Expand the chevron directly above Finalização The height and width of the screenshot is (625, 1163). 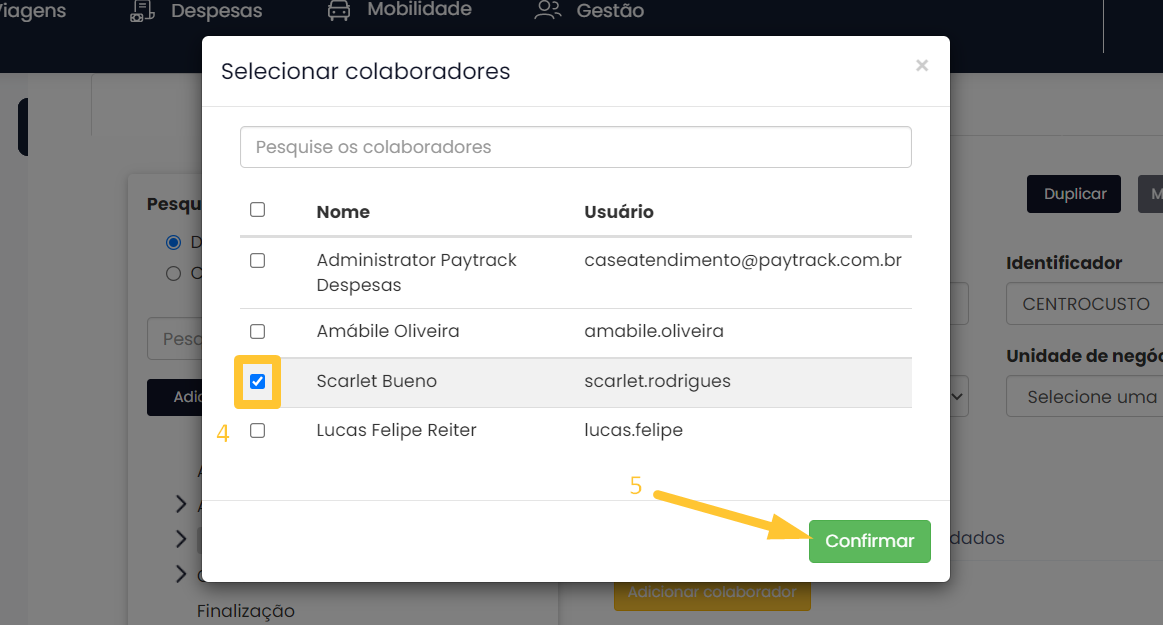click(x=181, y=574)
